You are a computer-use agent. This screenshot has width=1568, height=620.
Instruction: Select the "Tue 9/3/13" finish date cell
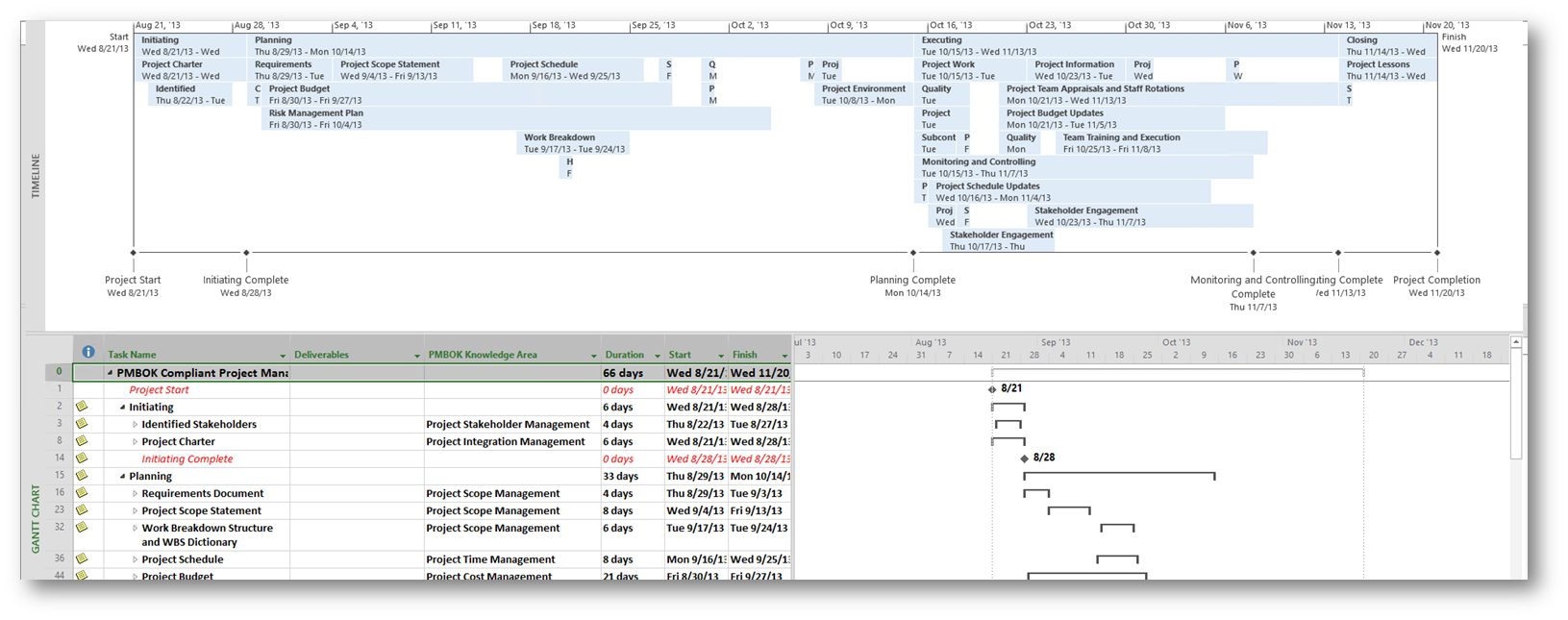pyautogui.click(x=759, y=494)
